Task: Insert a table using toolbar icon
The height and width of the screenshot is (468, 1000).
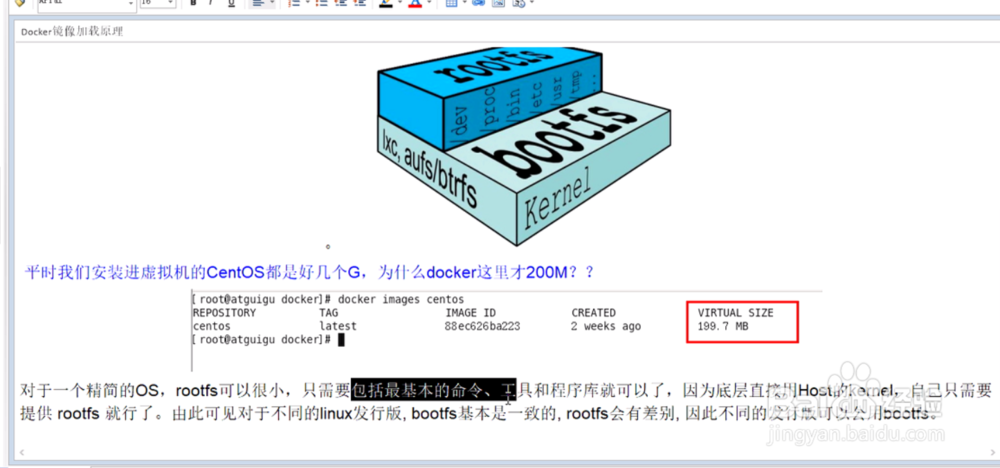Action: click(452, 3)
